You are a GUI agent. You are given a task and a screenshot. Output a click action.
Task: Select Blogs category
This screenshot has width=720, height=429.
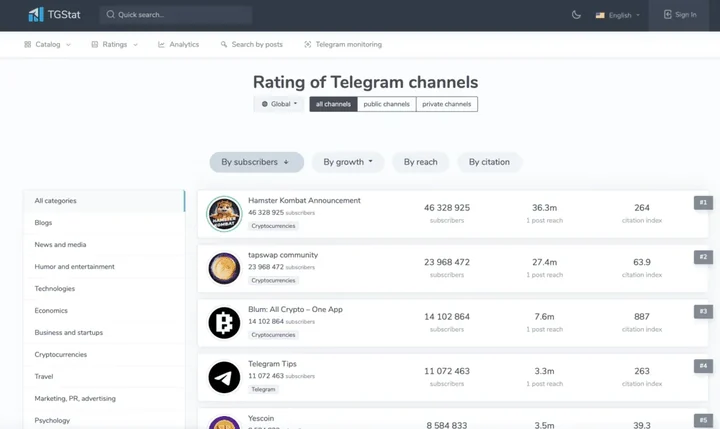click(x=104, y=223)
